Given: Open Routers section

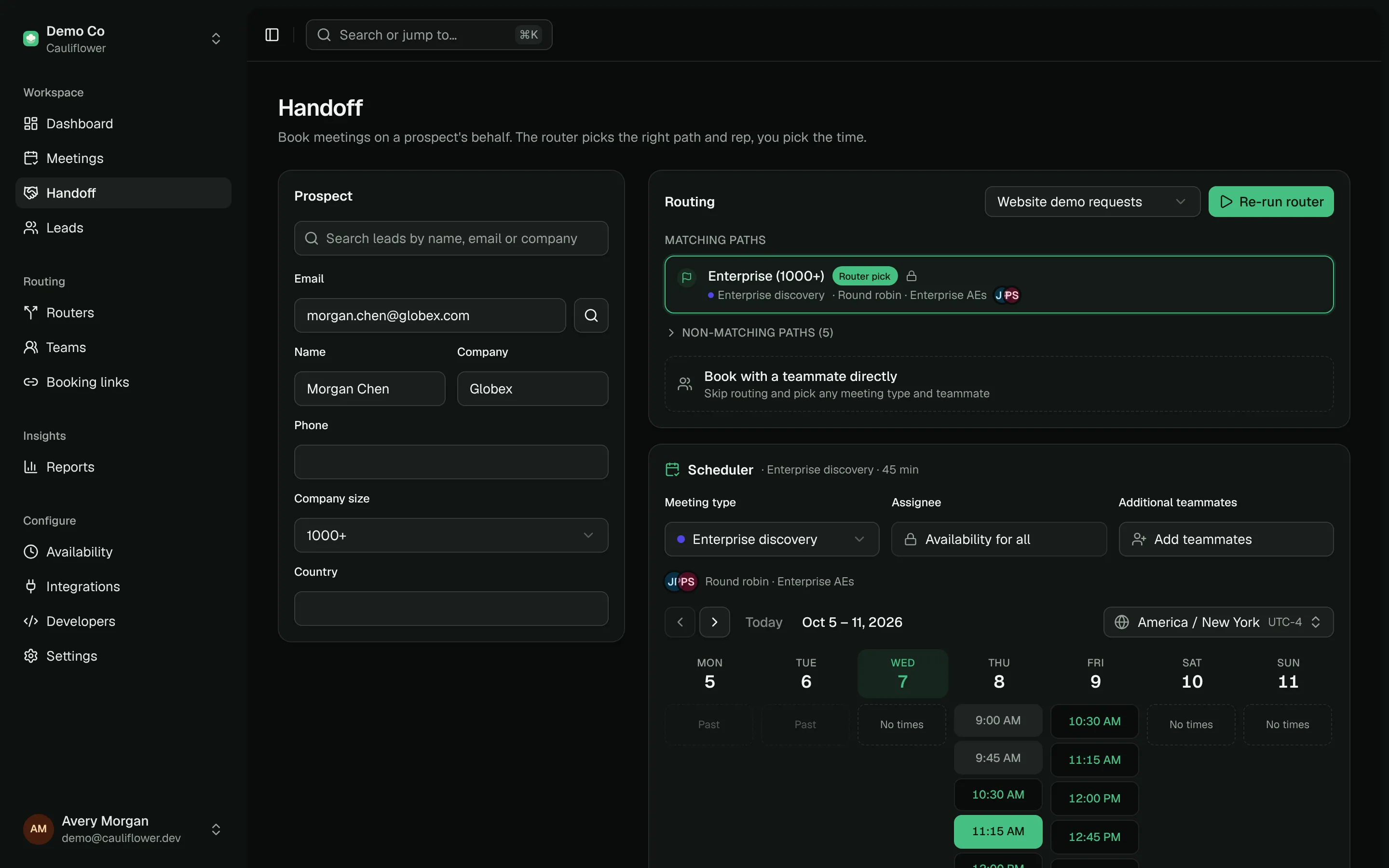Looking at the screenshot, I should point(123,313).
